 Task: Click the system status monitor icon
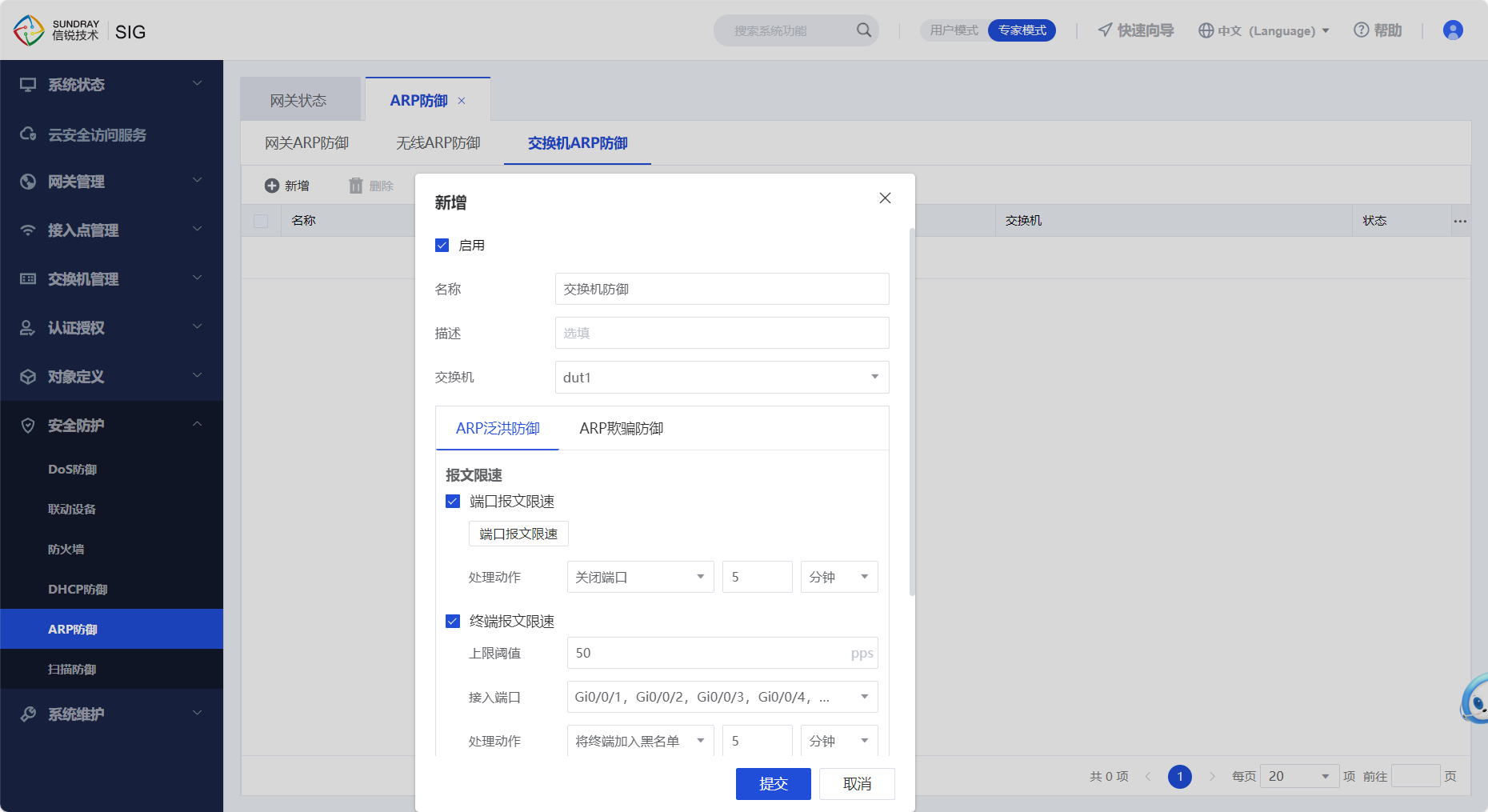[28, 85]
